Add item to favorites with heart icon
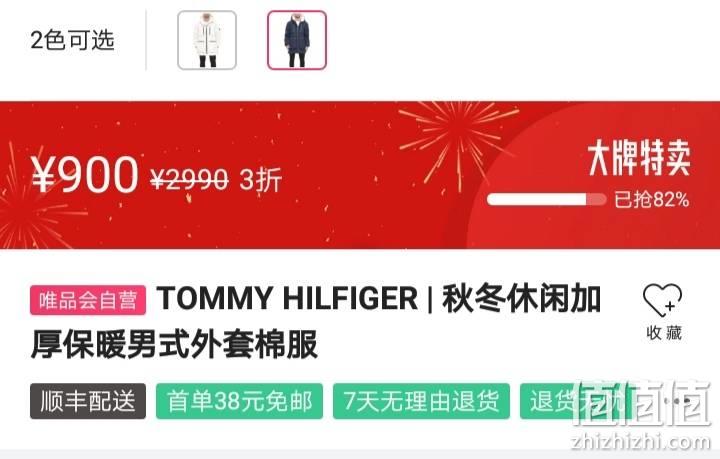Image resolution: width=720 pixels, height=459 pixels. click(662, 300)
